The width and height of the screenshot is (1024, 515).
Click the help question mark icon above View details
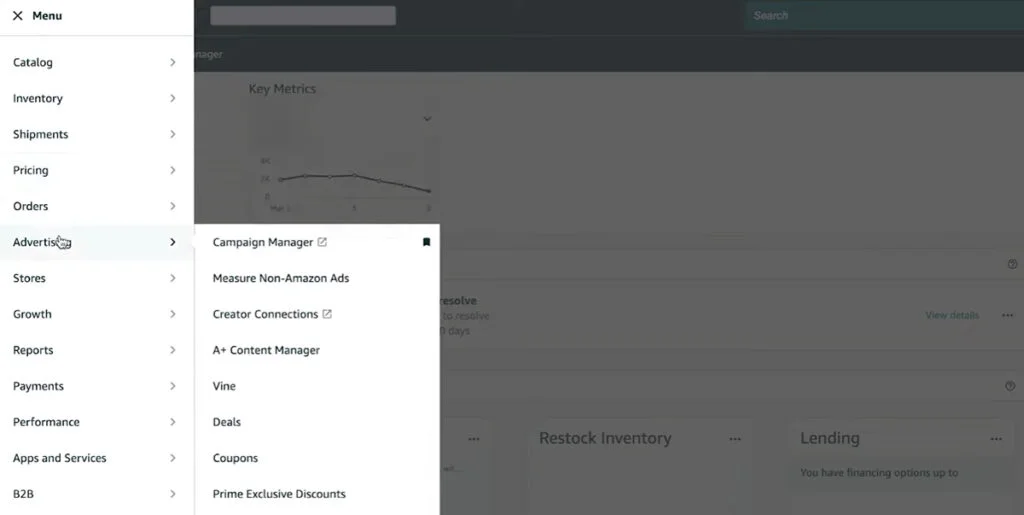pyautogui.click(x=1010, y=264)
